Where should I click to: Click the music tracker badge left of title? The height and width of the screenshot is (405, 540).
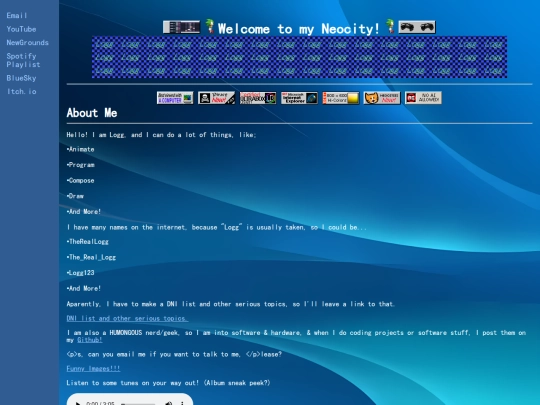click(181, 27)
